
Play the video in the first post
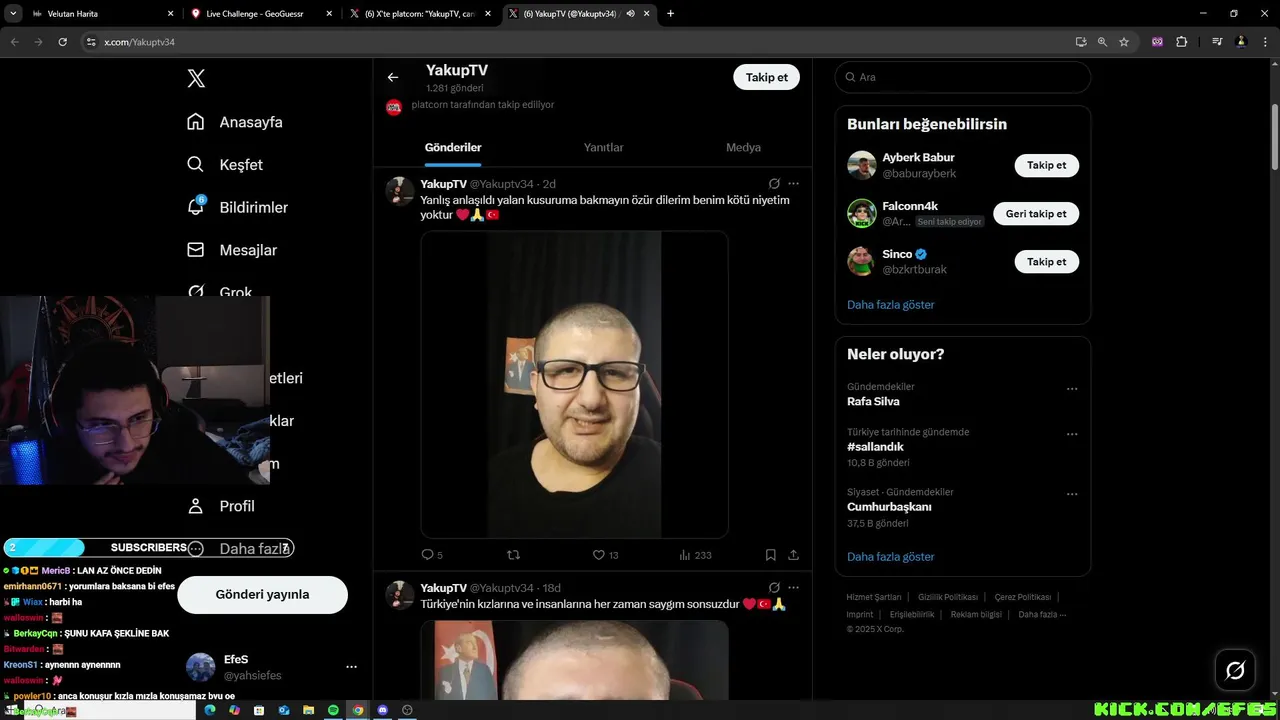pyautogui.click(x=574, y=385)
